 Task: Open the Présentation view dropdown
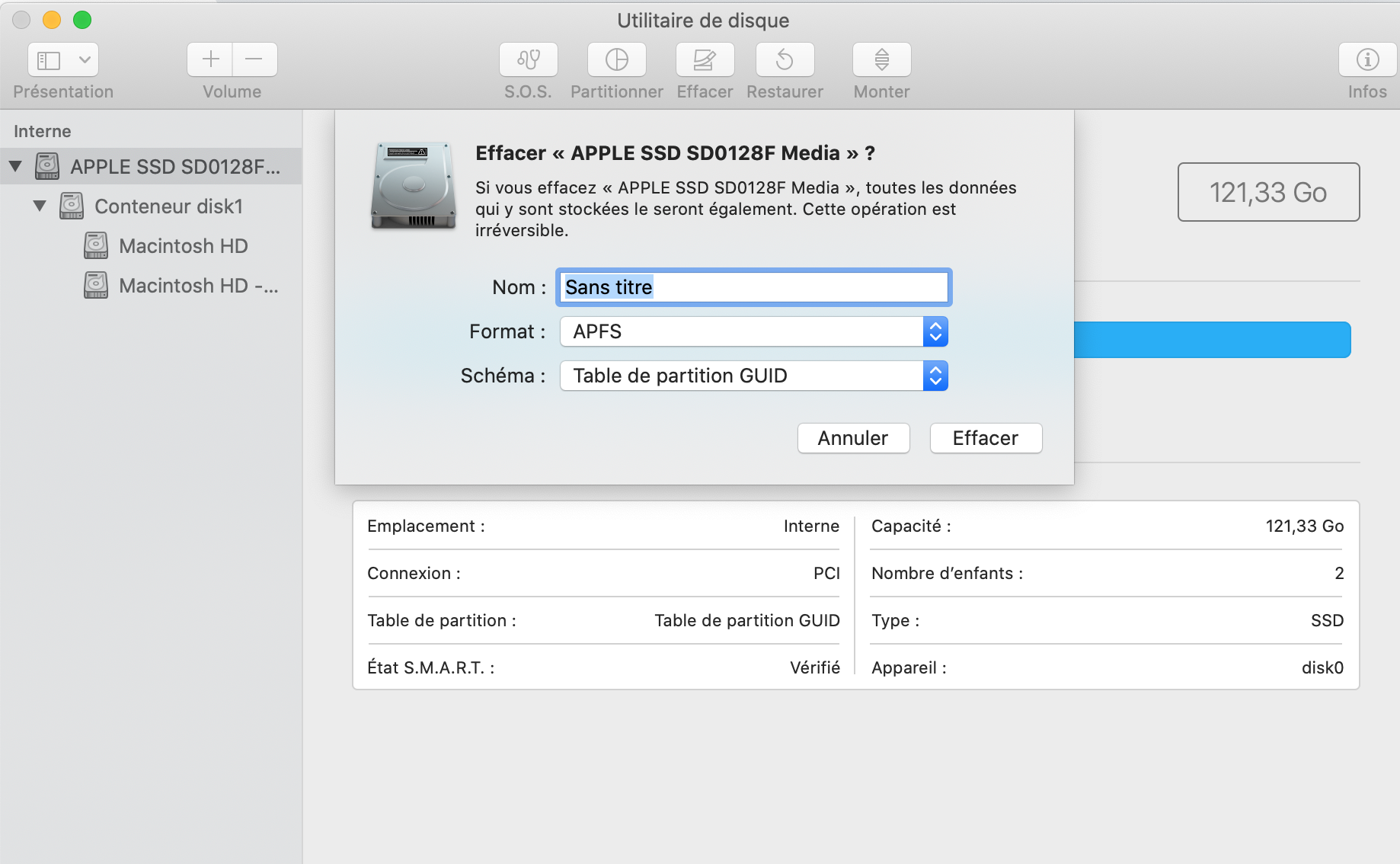tap(64, 59)
